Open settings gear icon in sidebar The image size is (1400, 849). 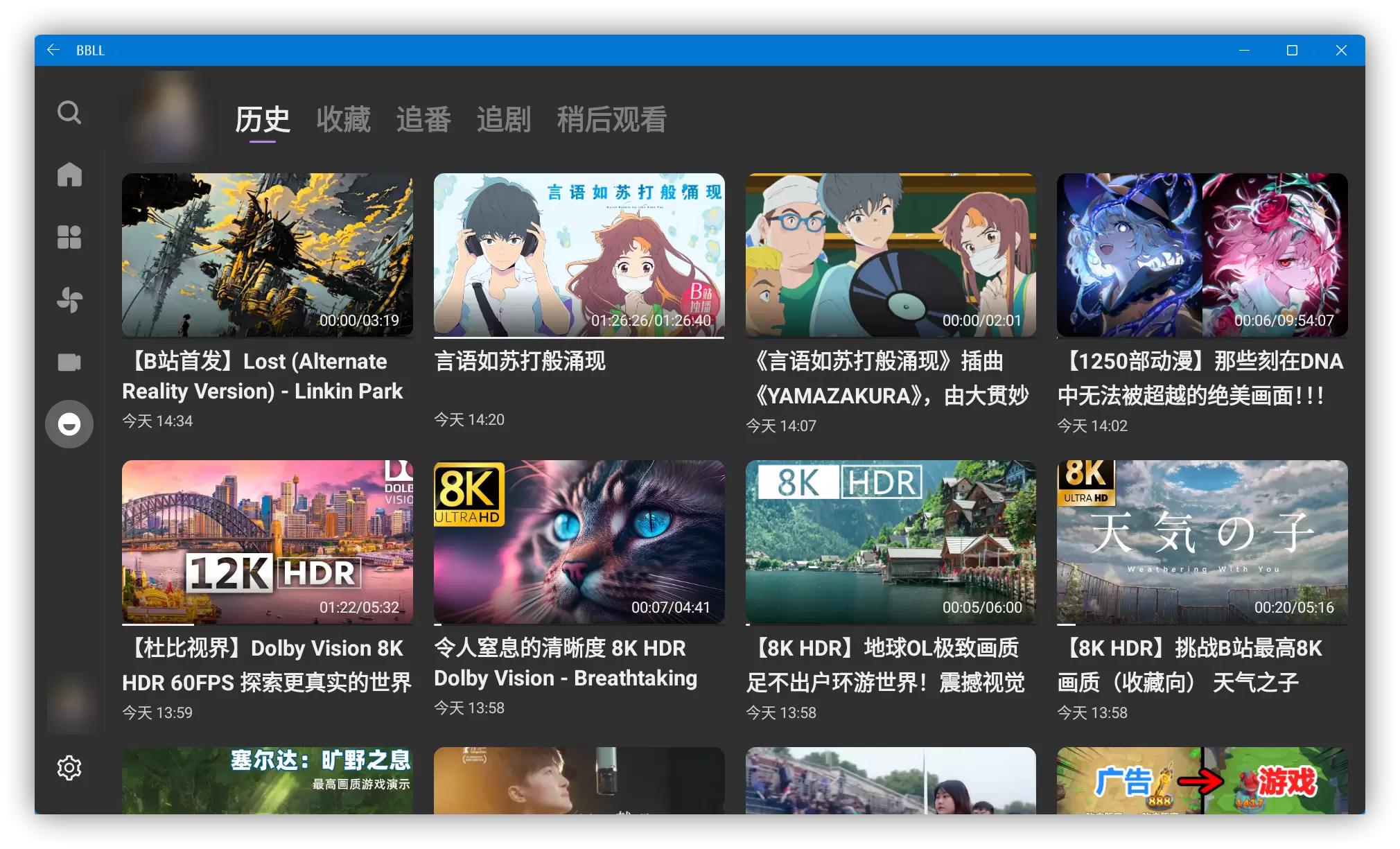[69, 767]
